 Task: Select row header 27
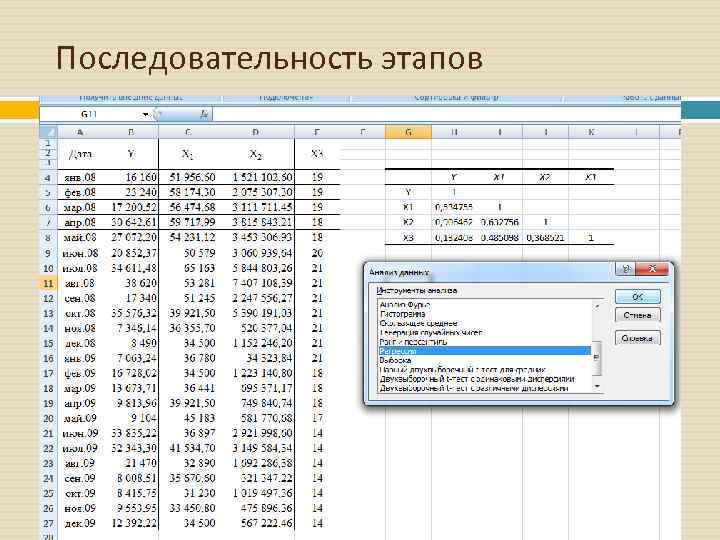click(x=48, y=523)
